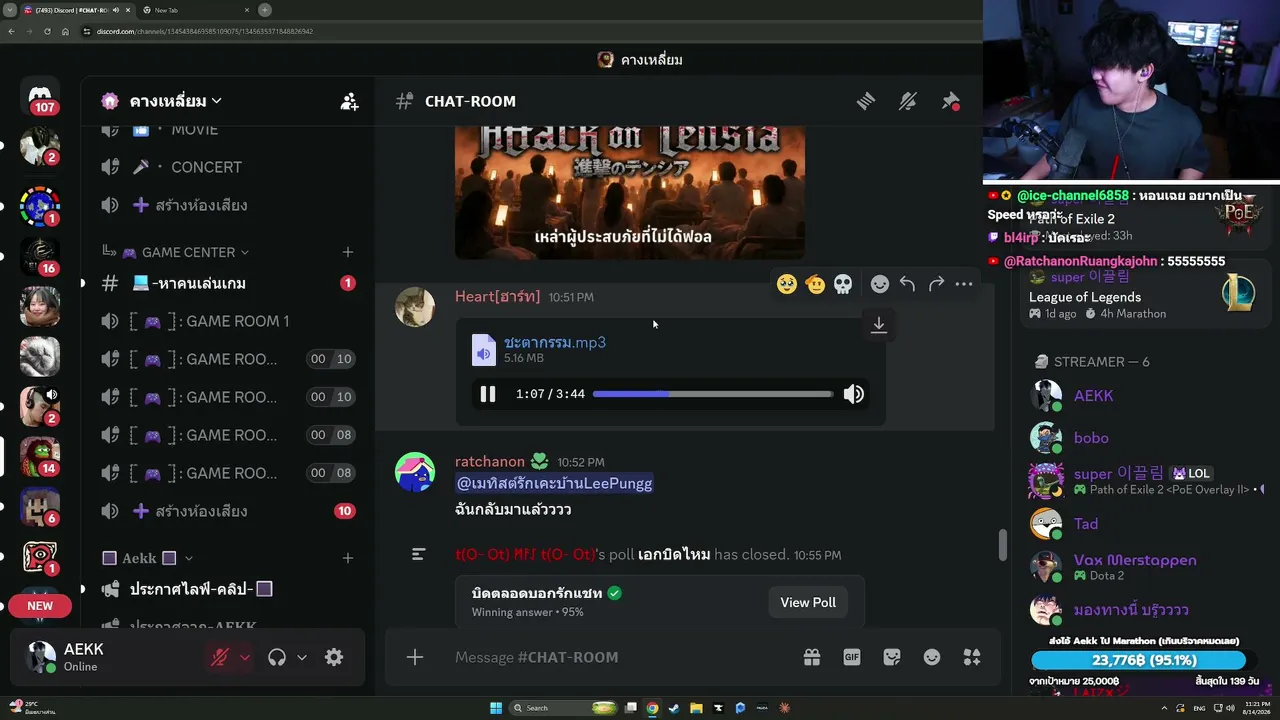Open the attachment plus button in message box
1280x720 pixels.
coord(415,657)
